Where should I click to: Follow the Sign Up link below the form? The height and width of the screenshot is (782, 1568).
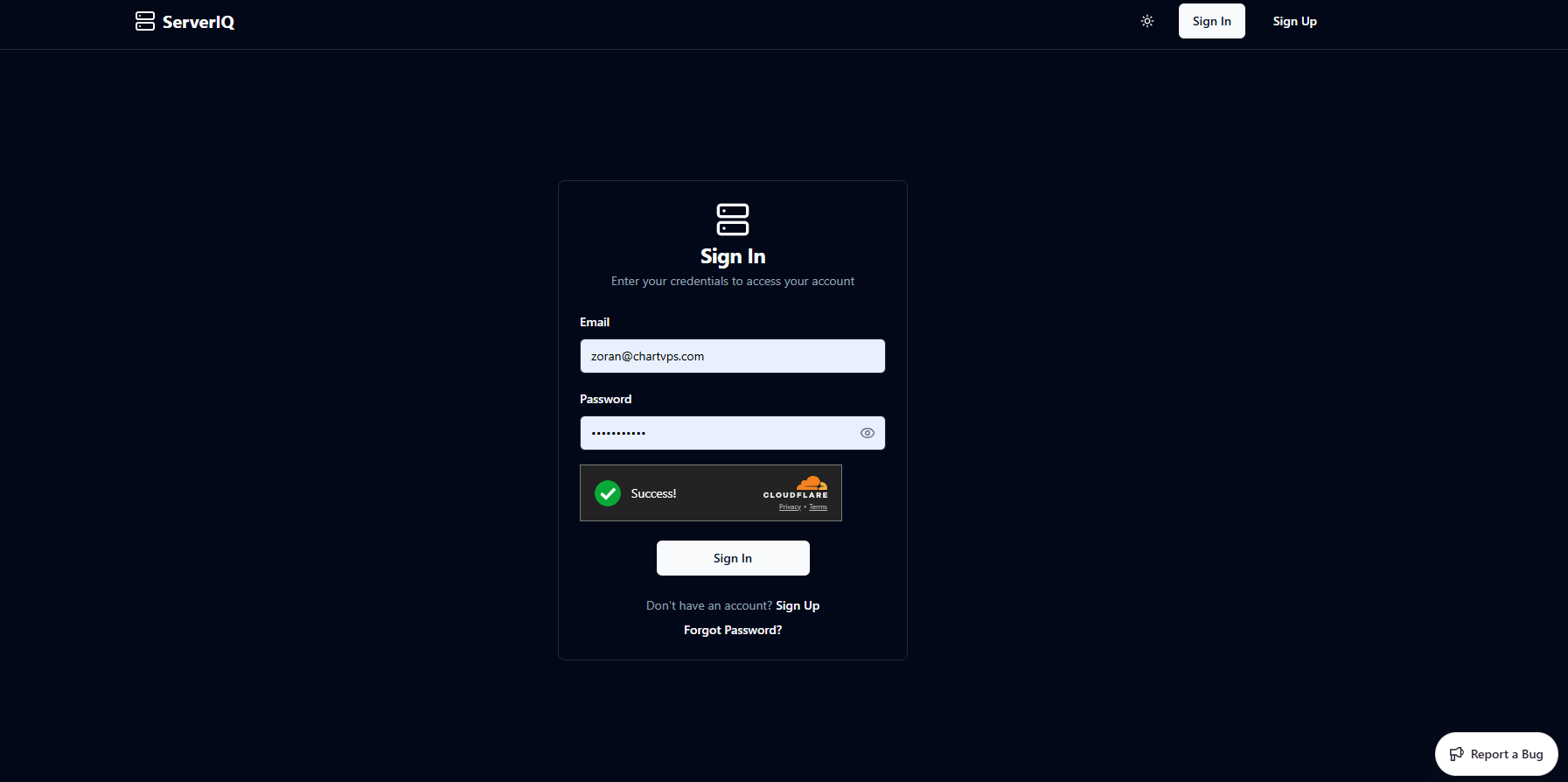pos(797,605)
